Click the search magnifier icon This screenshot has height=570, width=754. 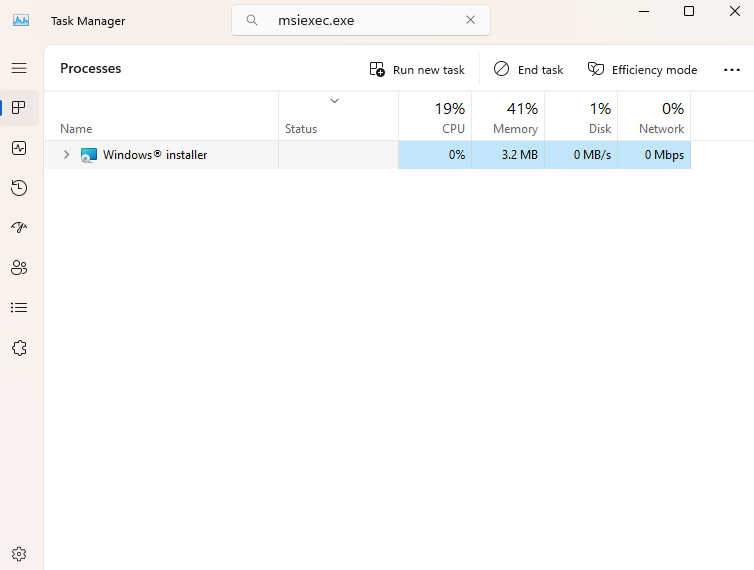[x=251, y=20]
